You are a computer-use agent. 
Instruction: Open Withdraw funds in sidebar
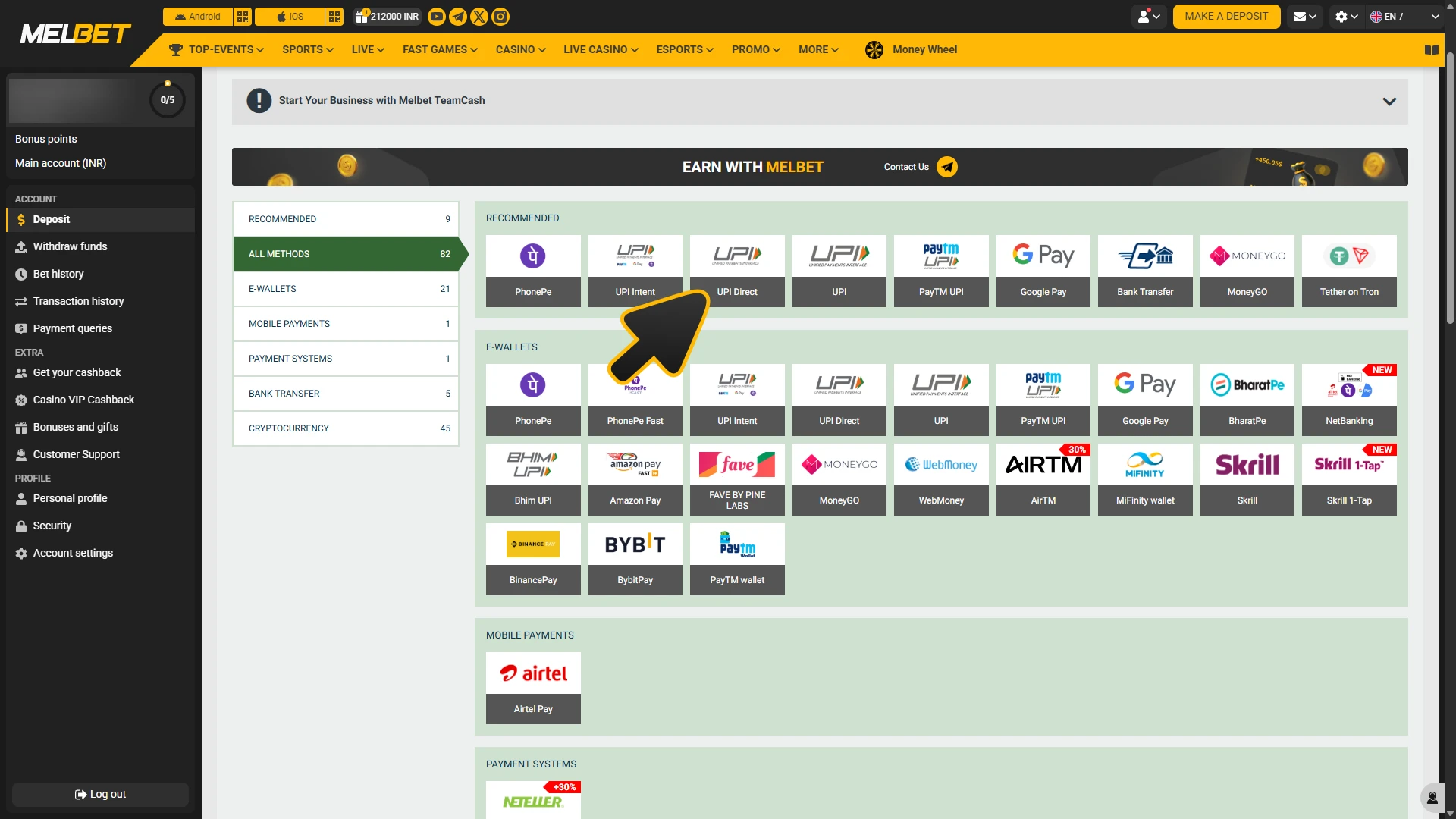coord(100,246)
